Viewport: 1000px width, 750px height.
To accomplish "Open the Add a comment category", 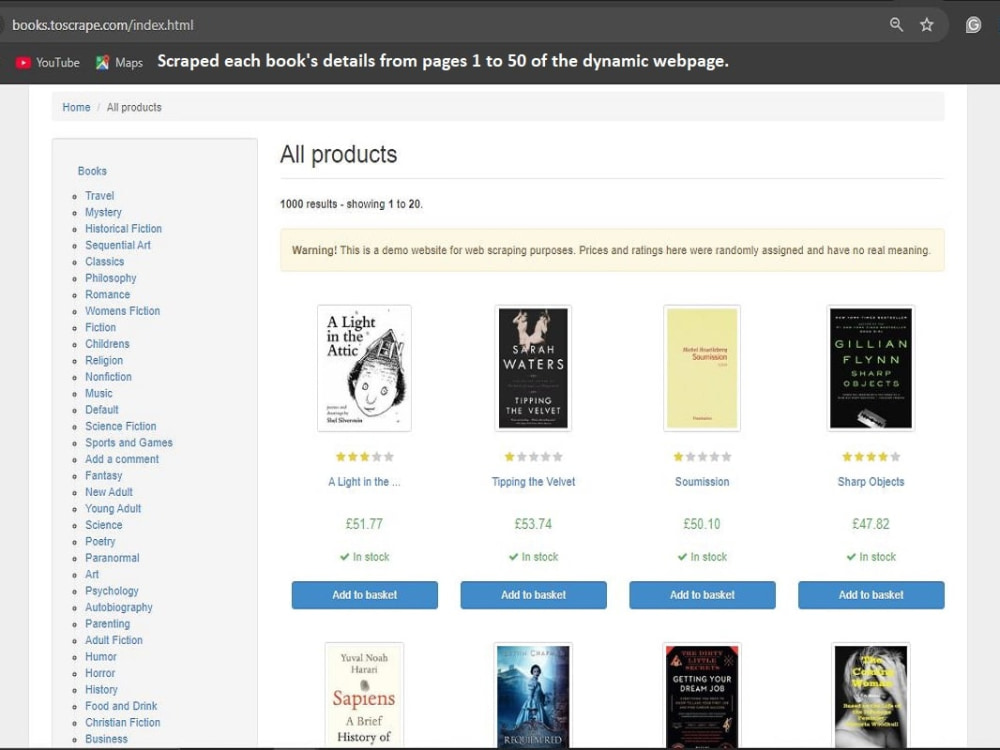I will pyautogui.click(x=122, y=459).
